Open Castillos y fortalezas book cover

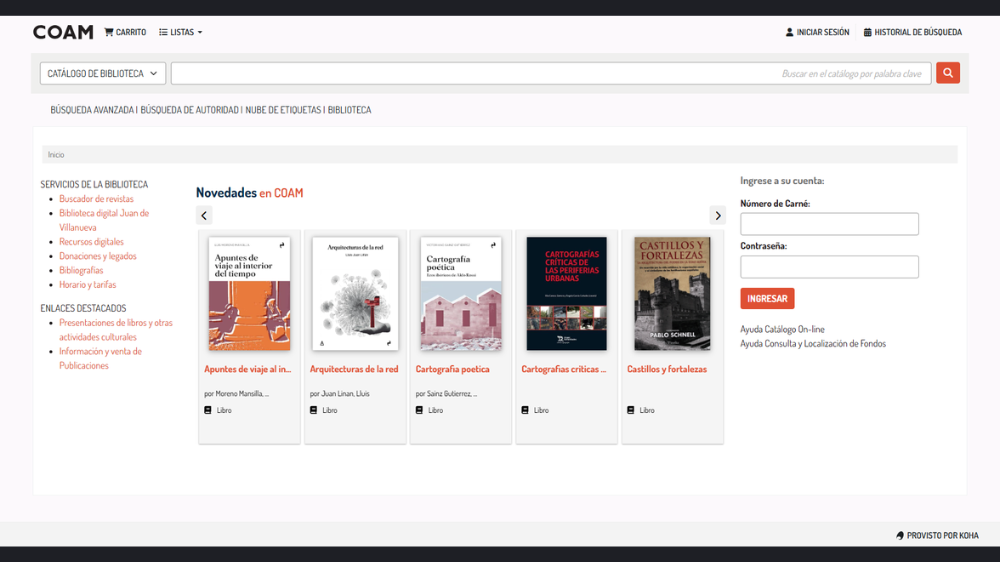coord(672,294)
